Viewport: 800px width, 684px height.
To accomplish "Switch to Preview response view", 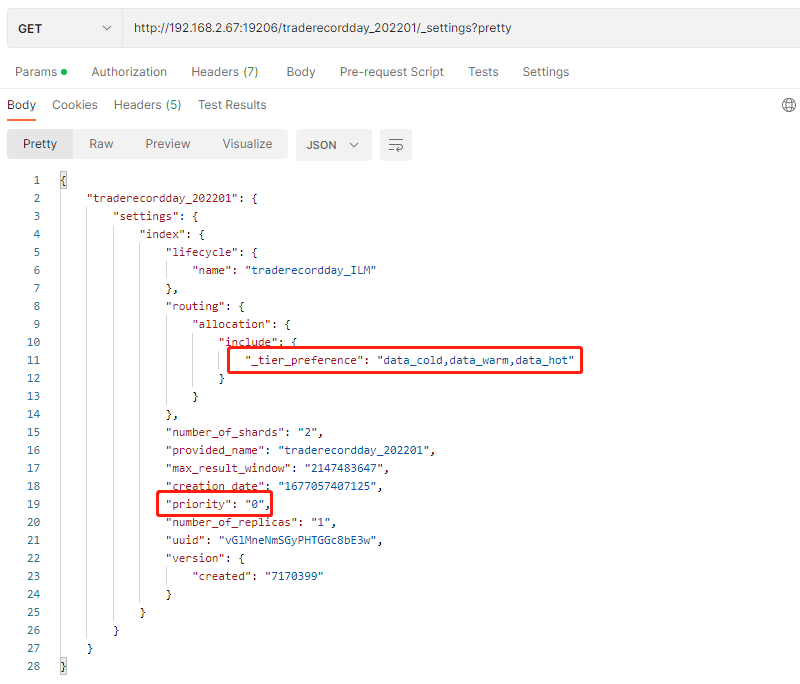I will [168, 144].
